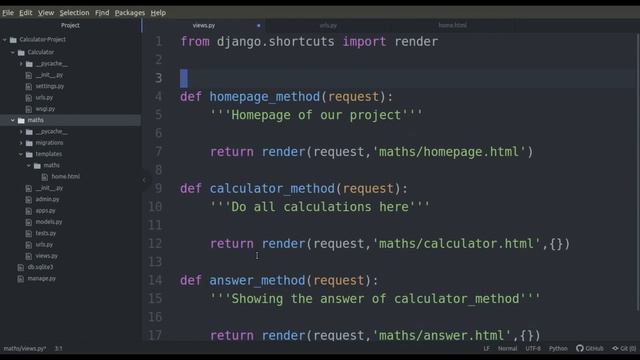Click the highlighted maths folder icon
This screenshot has width=640, height=360.
click(21, 120)
